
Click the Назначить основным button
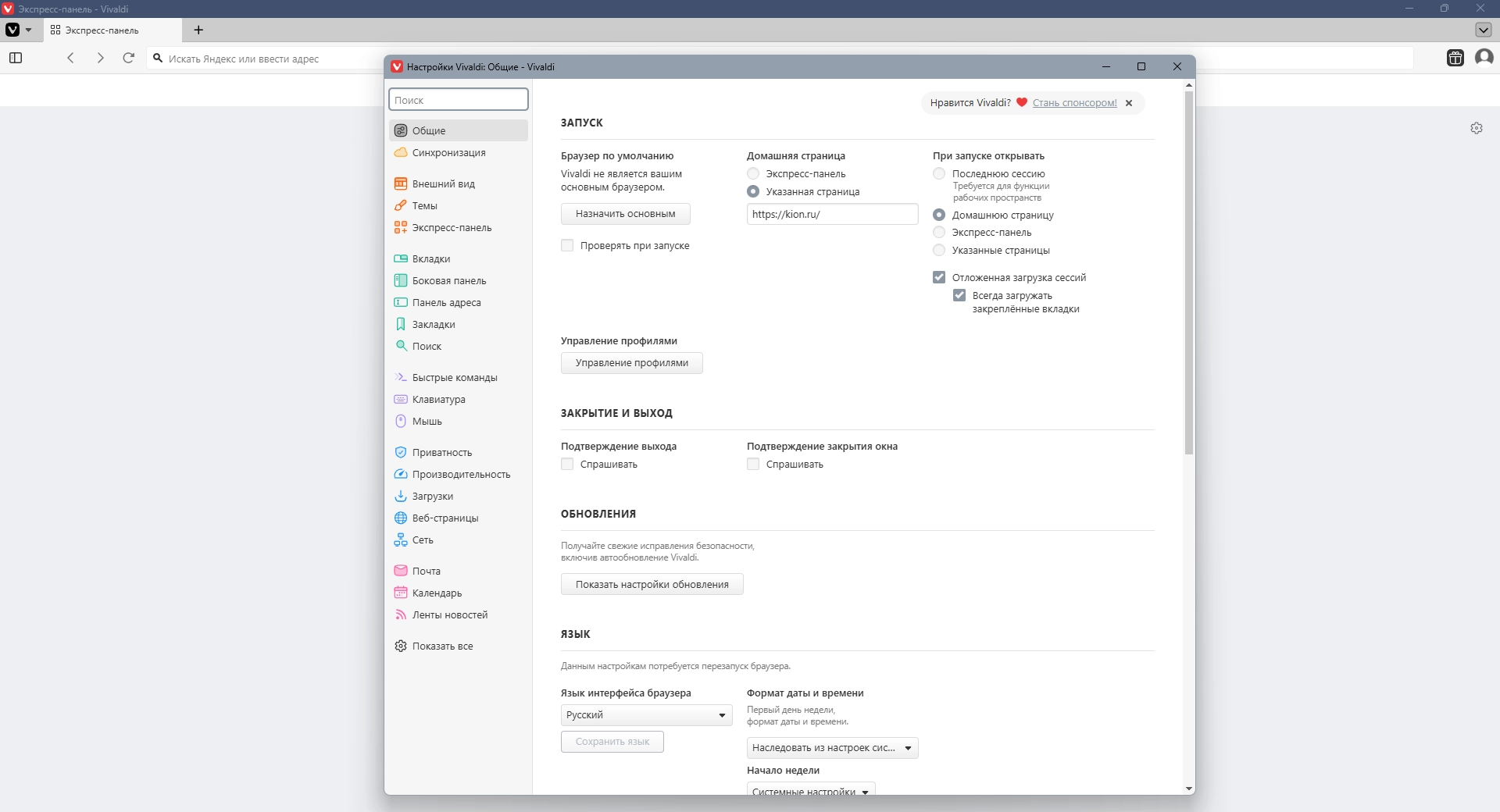tap(625, 214)
